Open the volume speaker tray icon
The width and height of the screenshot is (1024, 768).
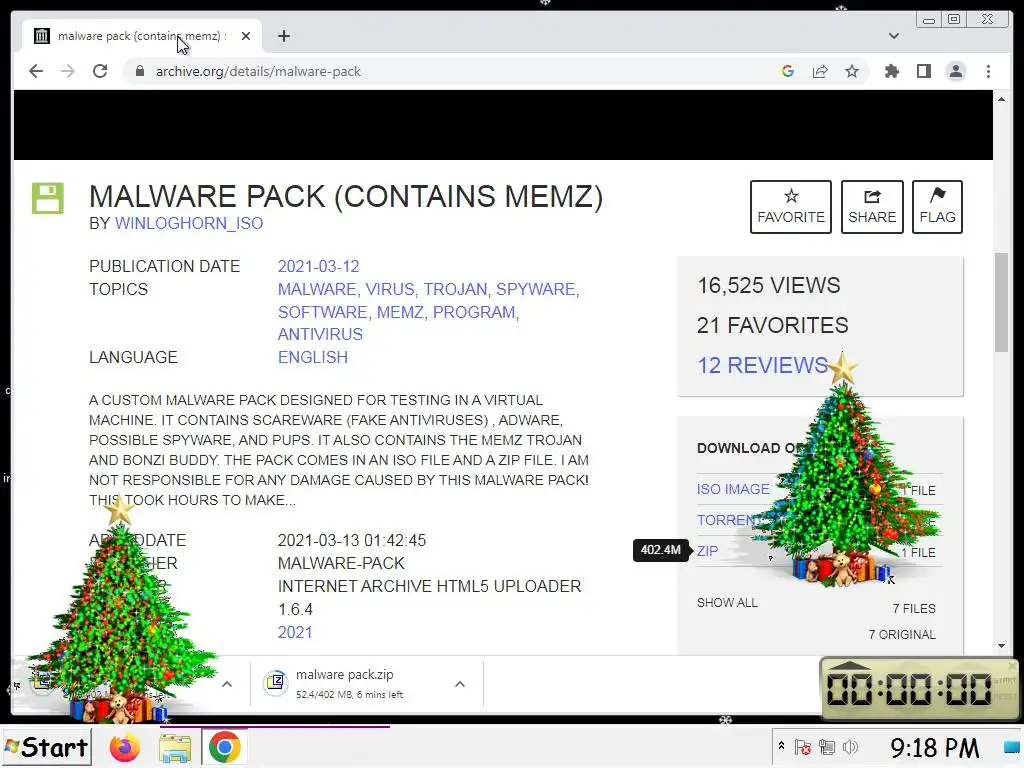tap(850, 746)
